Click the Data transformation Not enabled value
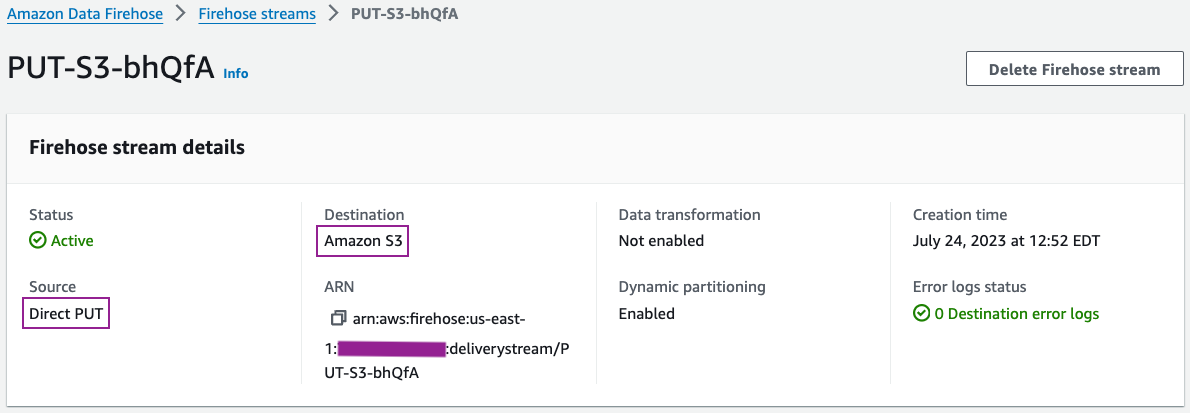 [661, 241]
